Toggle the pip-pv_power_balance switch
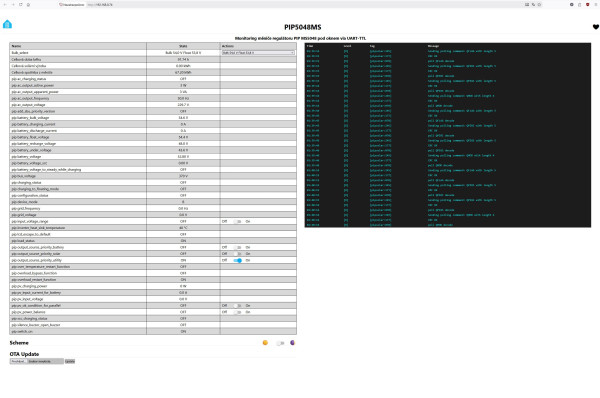This screenshot has height=398, width=600. [x=237, y=312]
